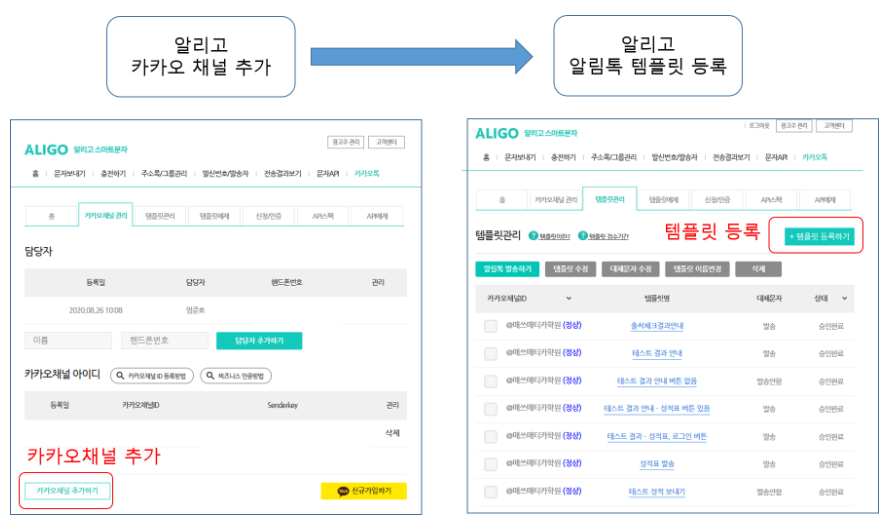Click the question mark icon beside 템플릿이란?
889x520 pixels.
point(534,236)
